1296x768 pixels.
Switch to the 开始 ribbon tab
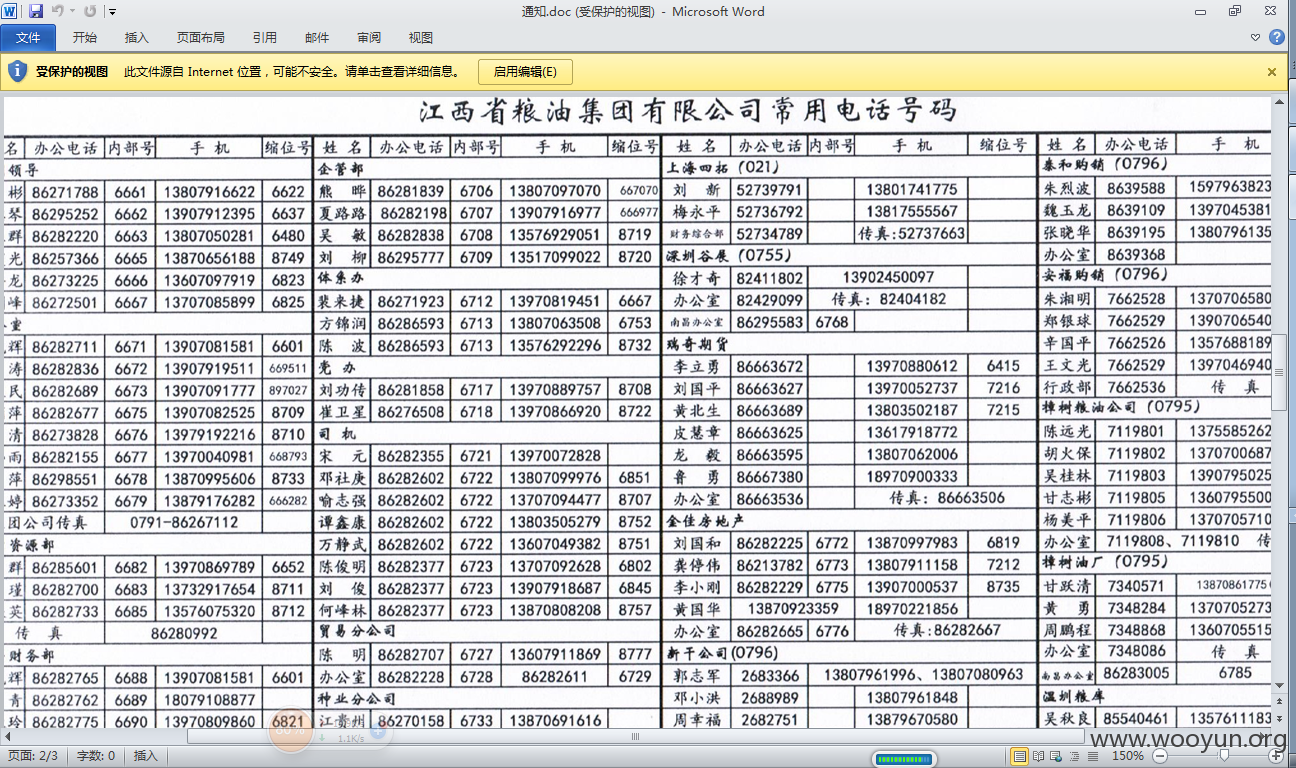85,38
